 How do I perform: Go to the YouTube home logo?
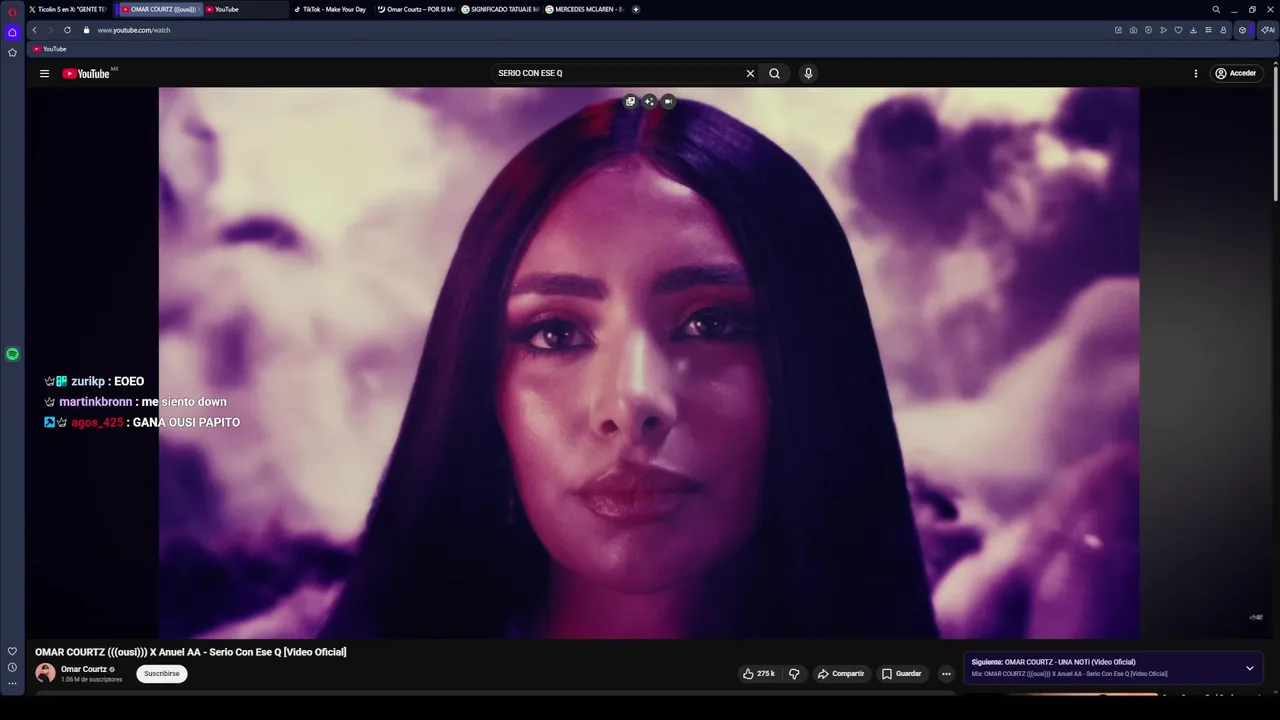pos(86,73)
